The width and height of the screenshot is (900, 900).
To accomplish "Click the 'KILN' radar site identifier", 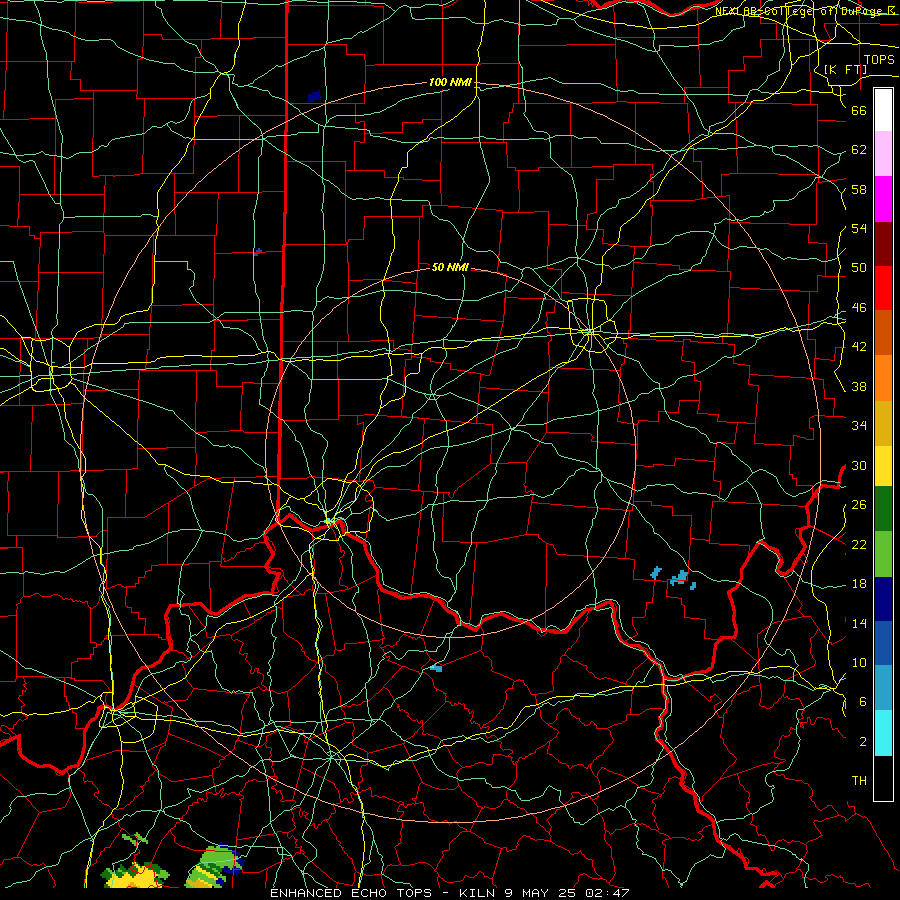I will (480, 893).
